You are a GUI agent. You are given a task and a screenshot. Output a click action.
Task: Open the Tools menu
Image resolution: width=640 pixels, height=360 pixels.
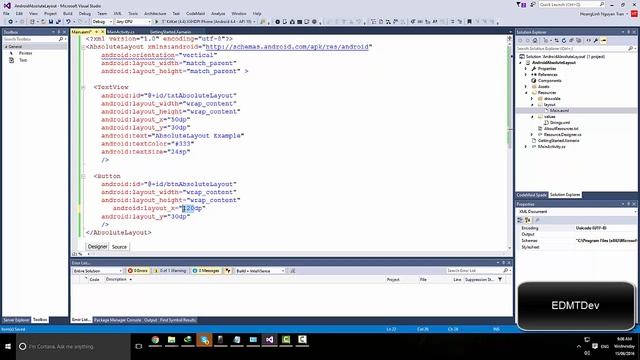[x=133, y=13]
